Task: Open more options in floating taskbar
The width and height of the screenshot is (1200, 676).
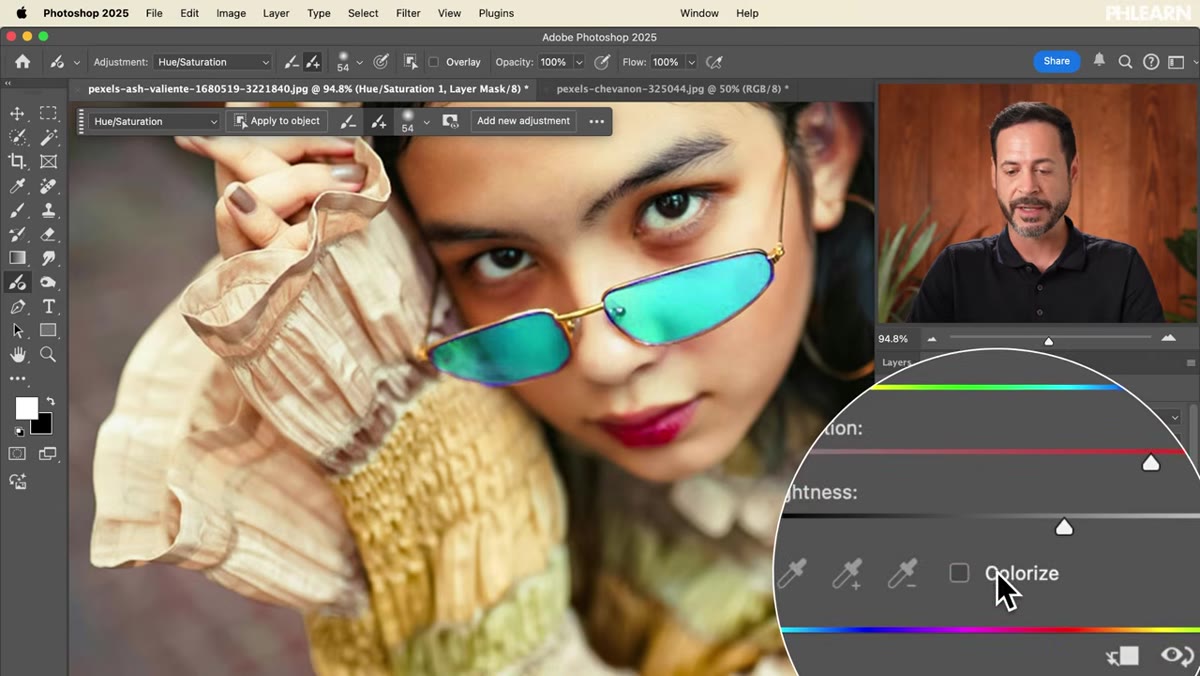Action: coord(597,122)
